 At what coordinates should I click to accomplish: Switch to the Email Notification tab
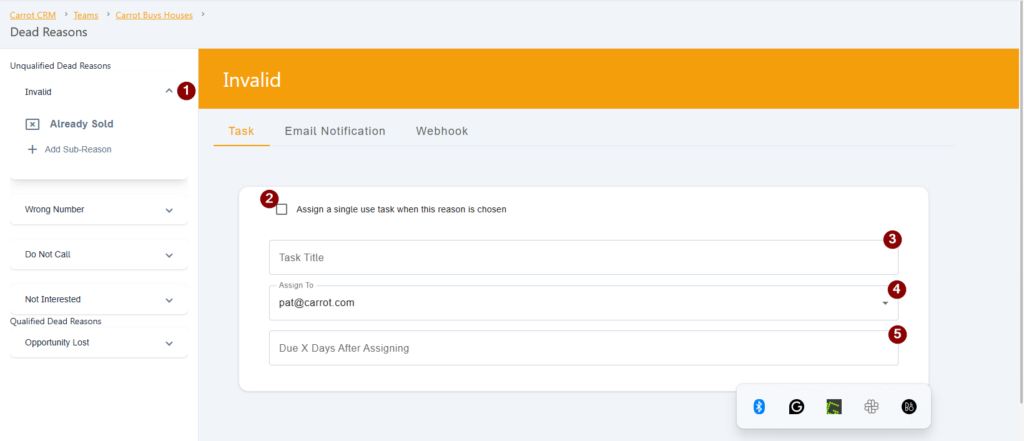335,131
